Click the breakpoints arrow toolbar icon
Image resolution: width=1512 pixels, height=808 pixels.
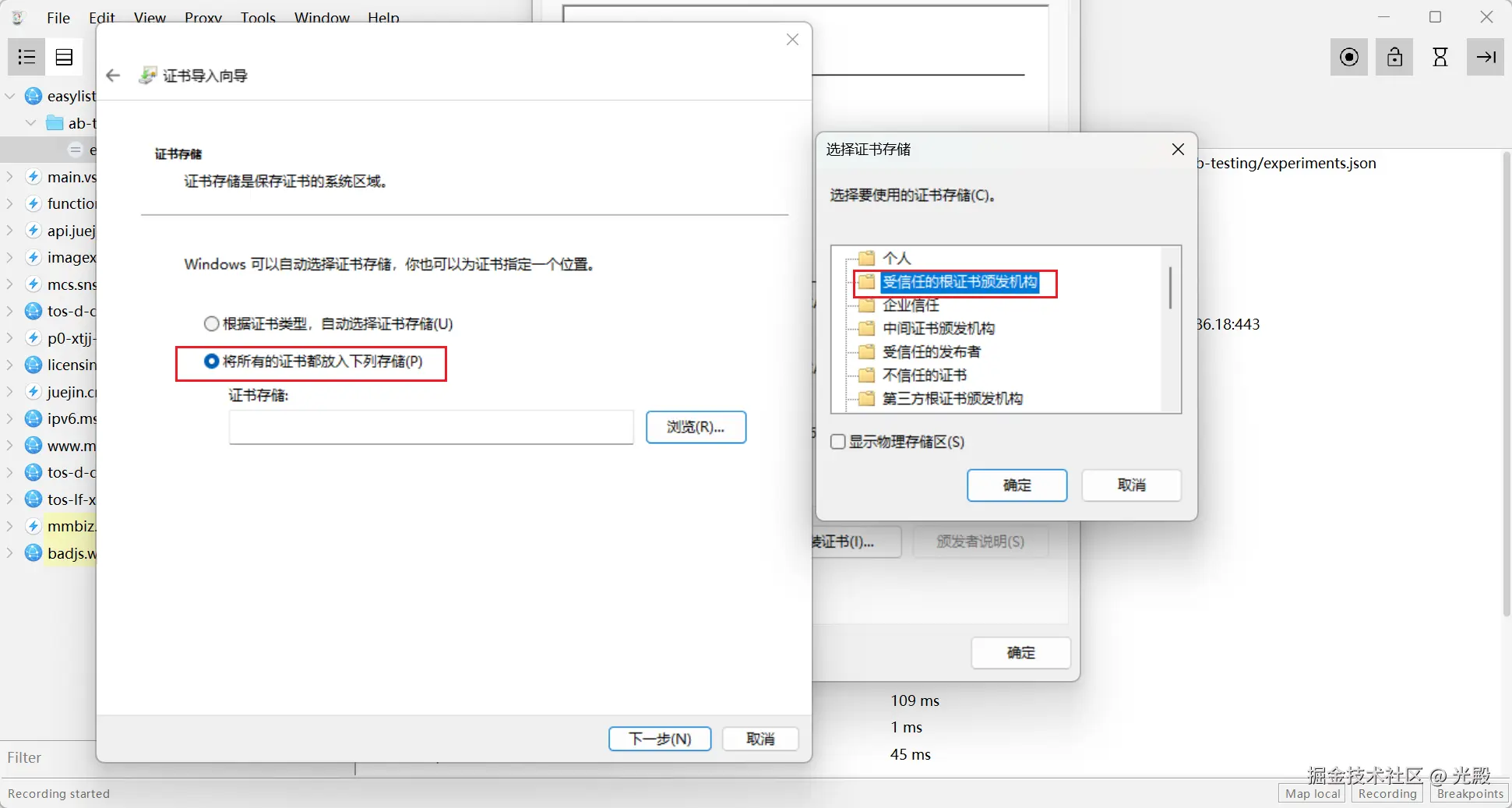[1486, 57]
